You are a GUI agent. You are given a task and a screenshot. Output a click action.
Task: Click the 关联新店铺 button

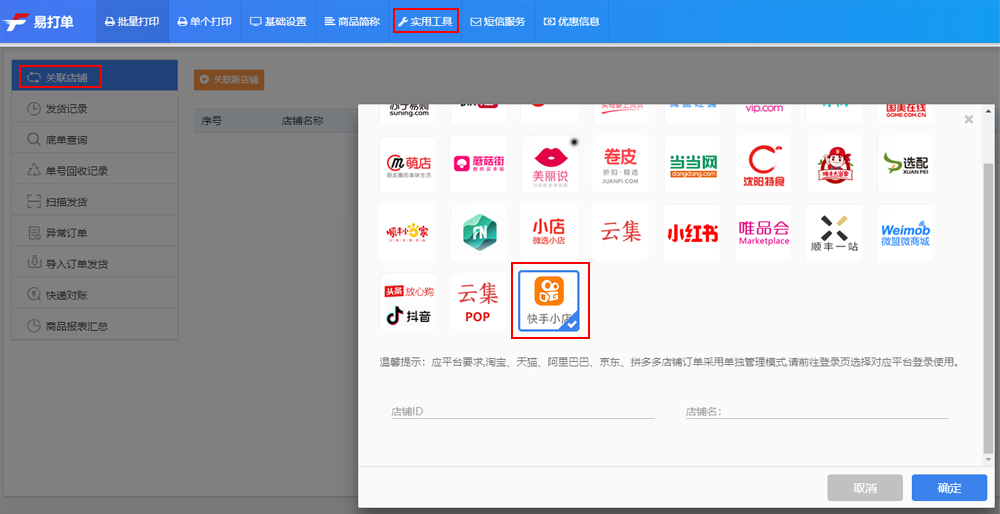[x=229, y=80]
